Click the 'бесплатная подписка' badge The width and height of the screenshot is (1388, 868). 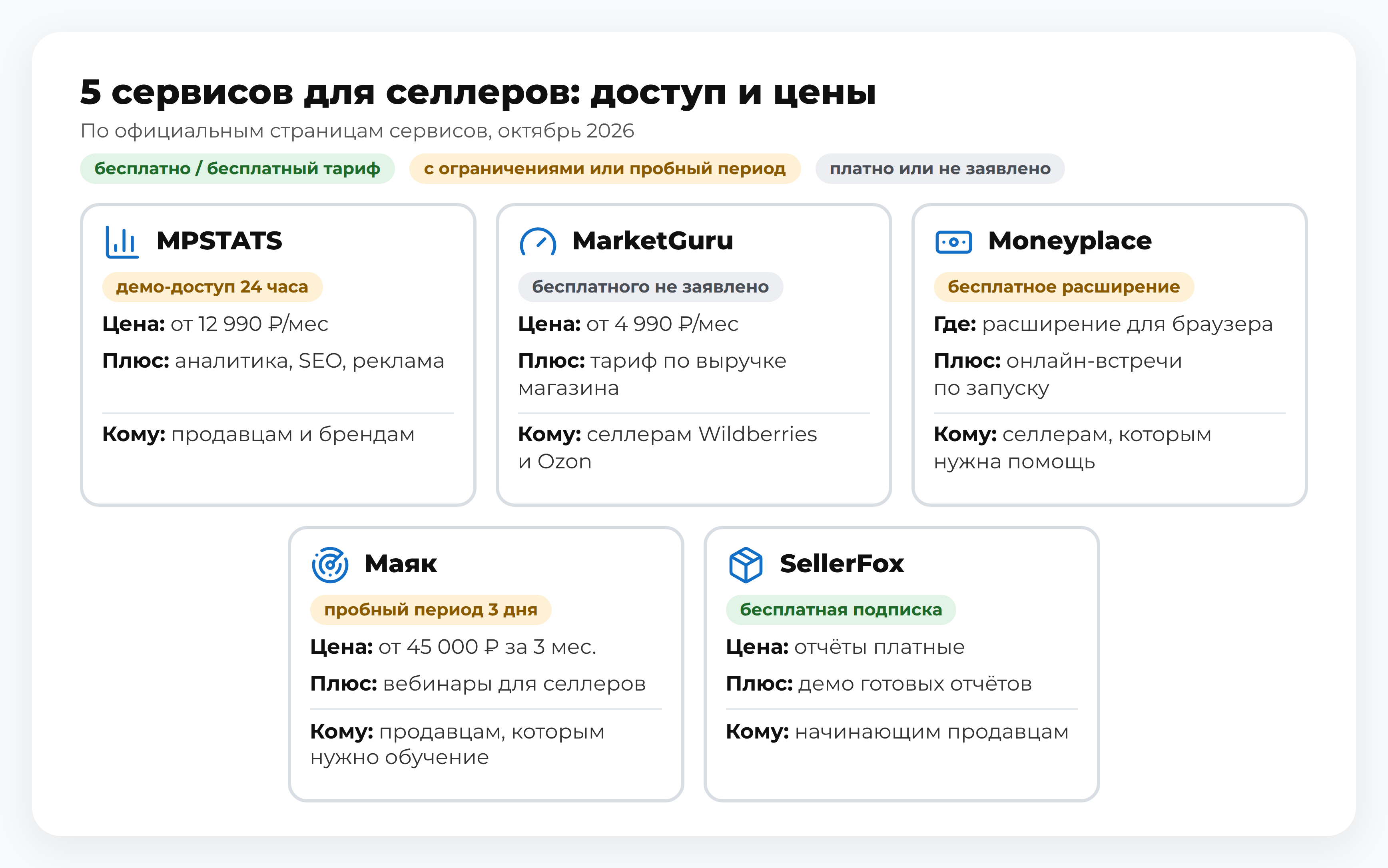pos(841,610)
